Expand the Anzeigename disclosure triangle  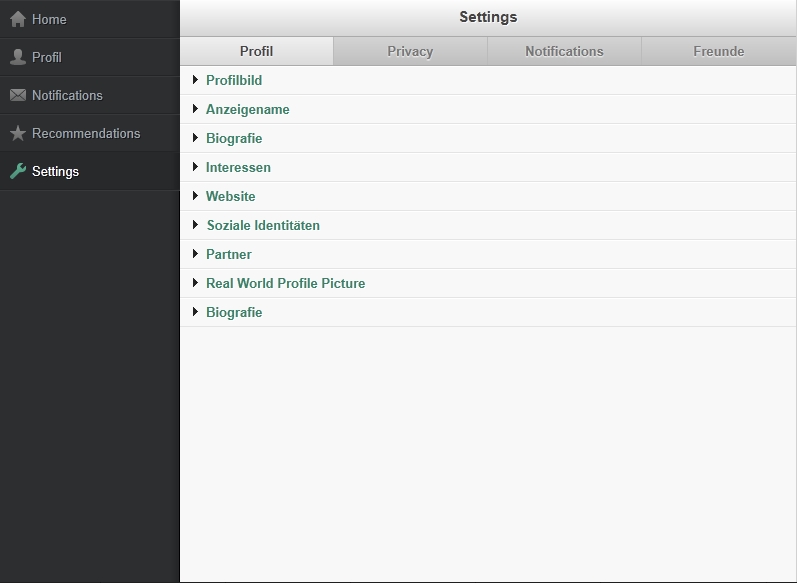(x=196, y=109)
